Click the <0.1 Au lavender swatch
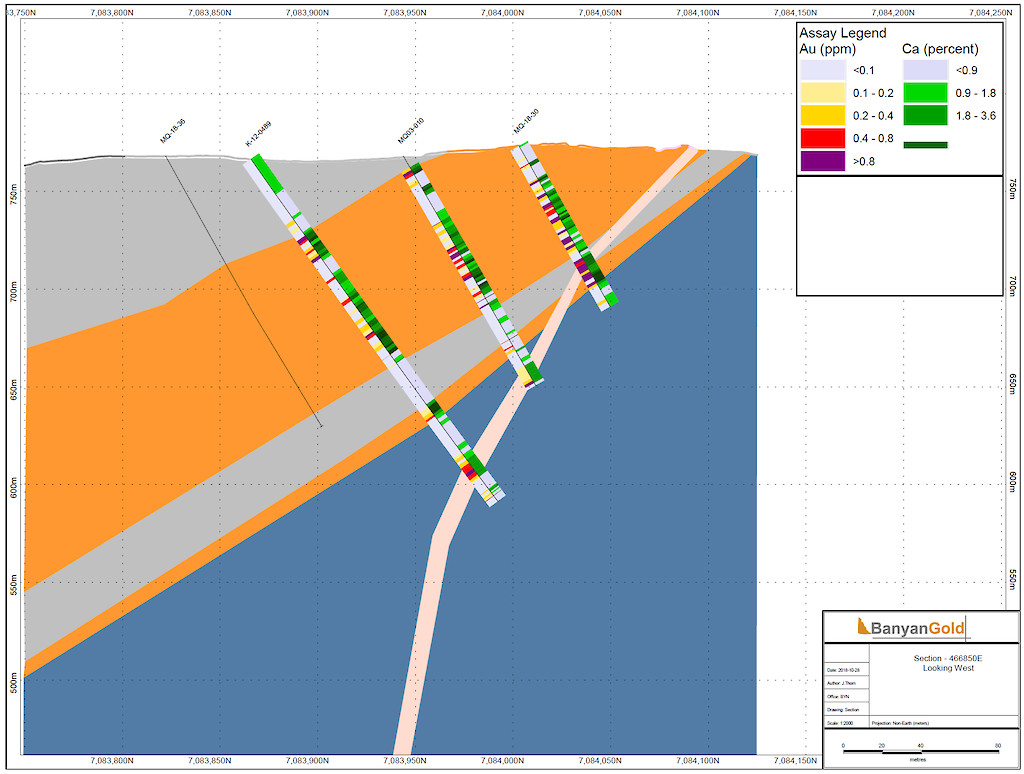The height and width of the screenshot is (774, 1024). point(822,69)
